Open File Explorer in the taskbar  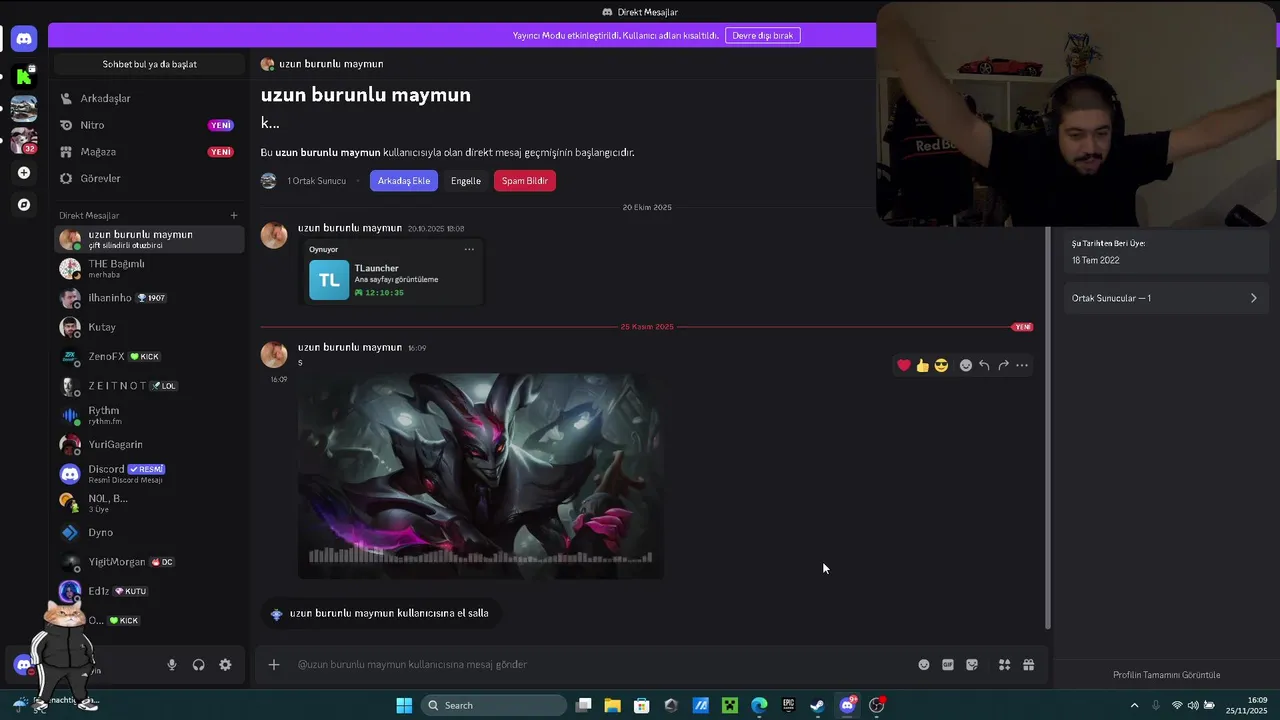pos(613,705)
